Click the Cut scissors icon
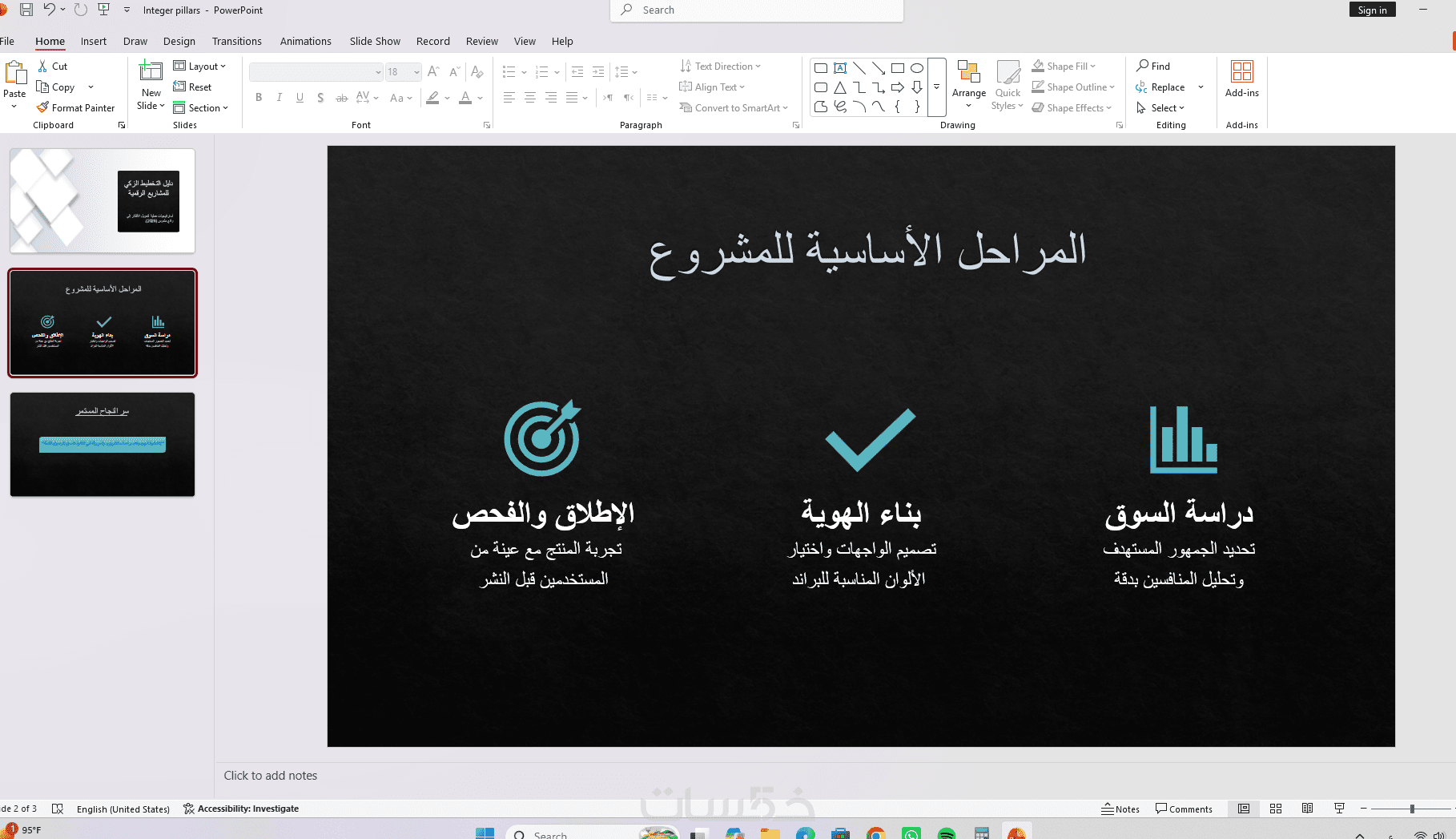Screen dimensions: 1456x839 [x=42, y=67]
